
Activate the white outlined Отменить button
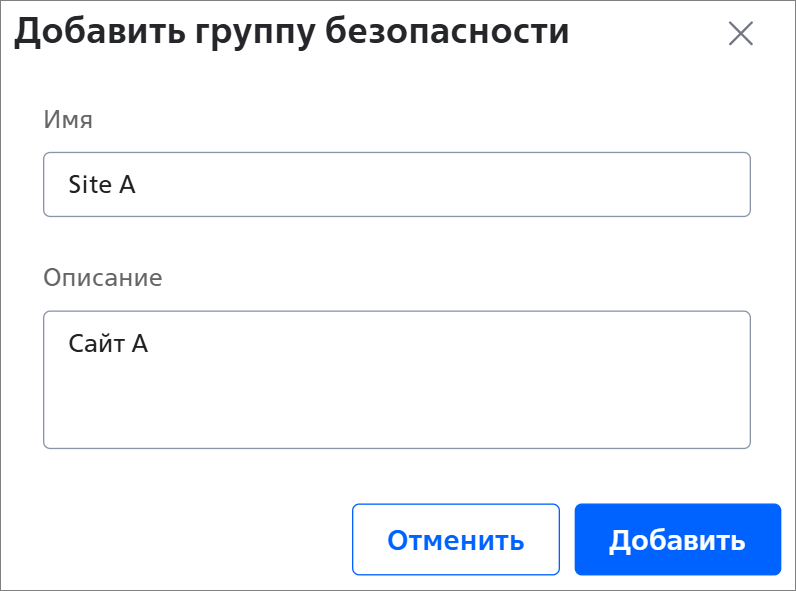pos(455,539)
